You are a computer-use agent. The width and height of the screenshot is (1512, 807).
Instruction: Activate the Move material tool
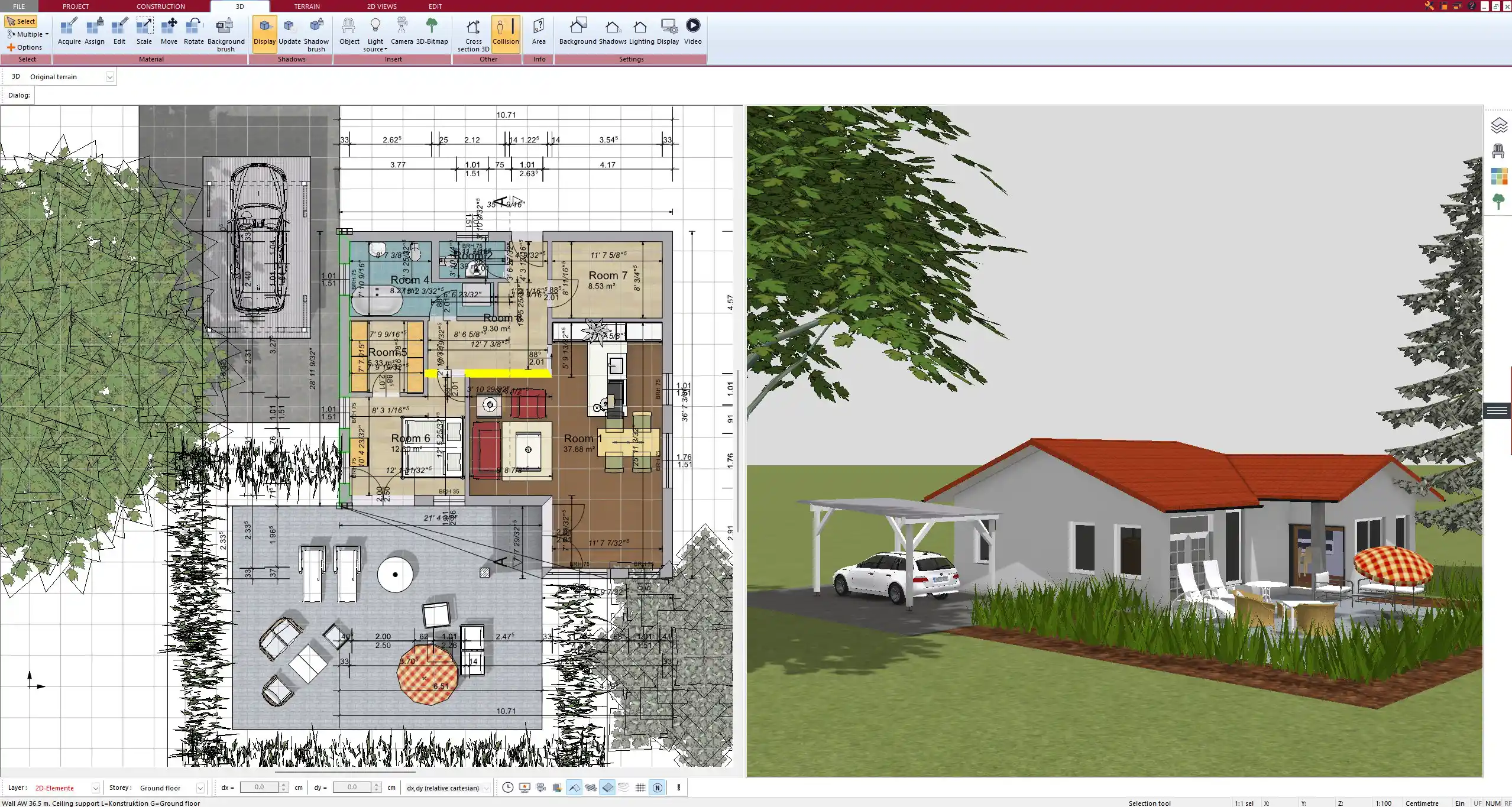[x=169, y=31]
